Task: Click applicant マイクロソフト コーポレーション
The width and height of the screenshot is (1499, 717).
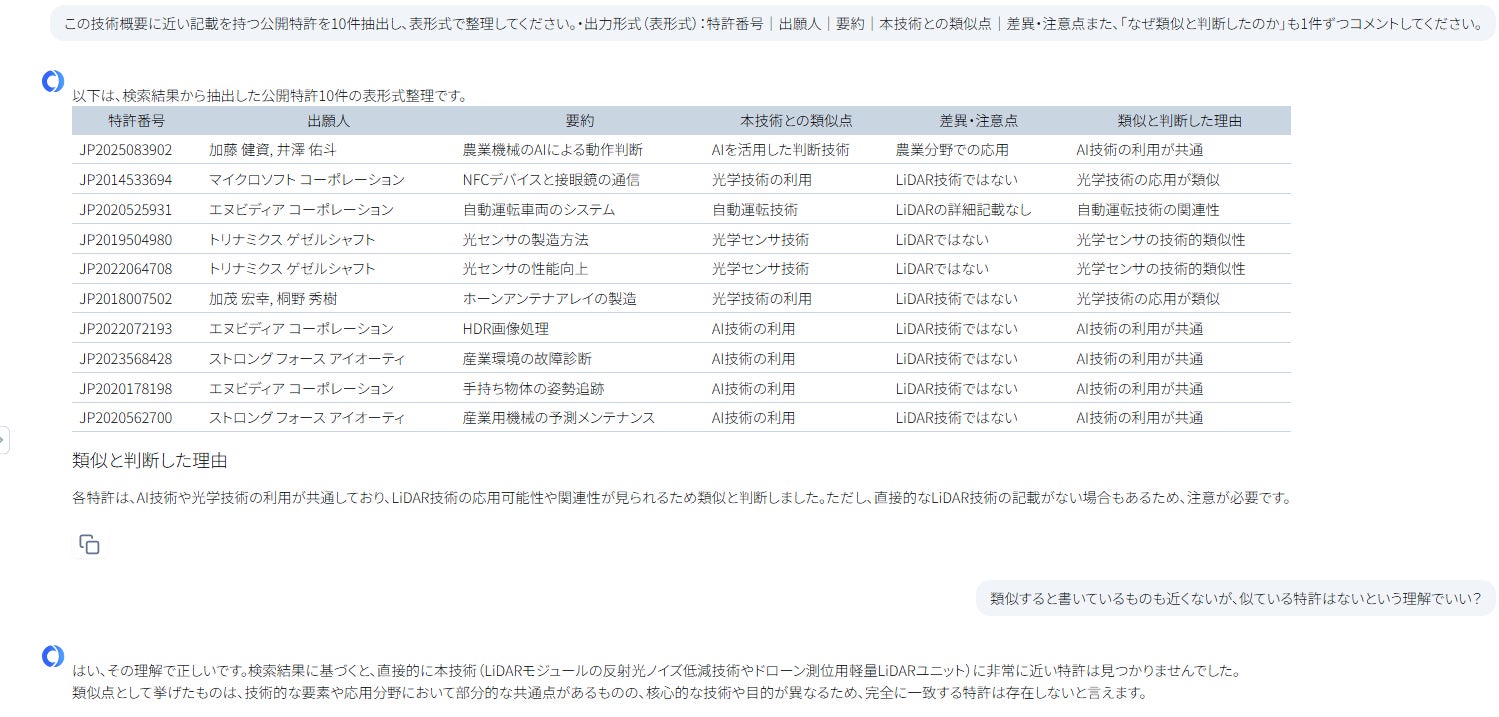Action: coord(307,180)
